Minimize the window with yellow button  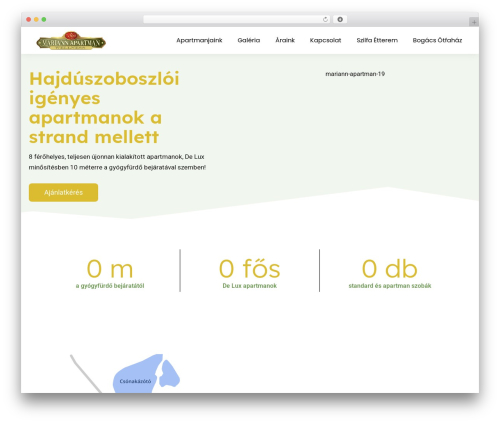click(36, 19)
